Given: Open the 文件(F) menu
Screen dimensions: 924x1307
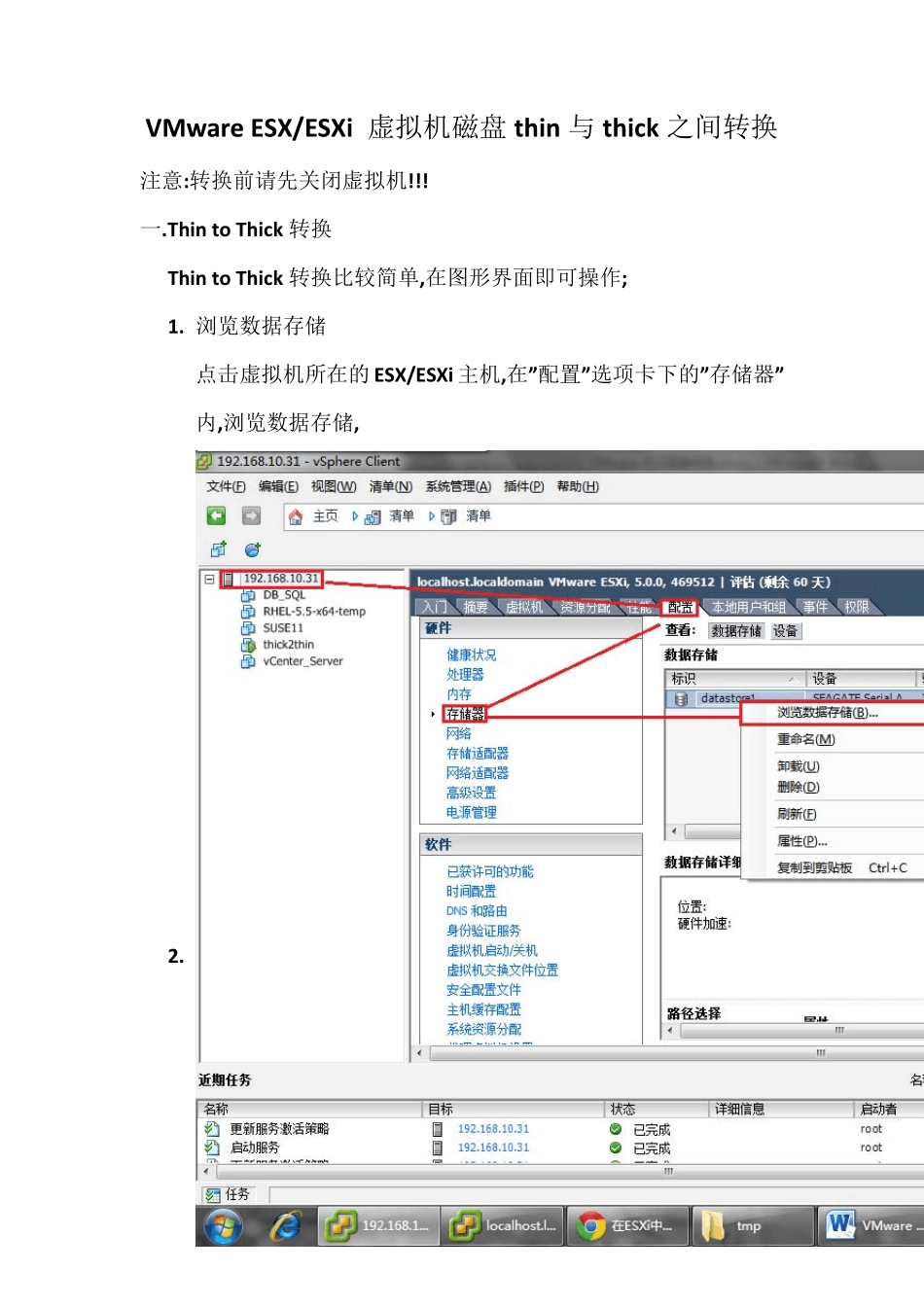Looking at the screenshot, I should tap(226, 486).
